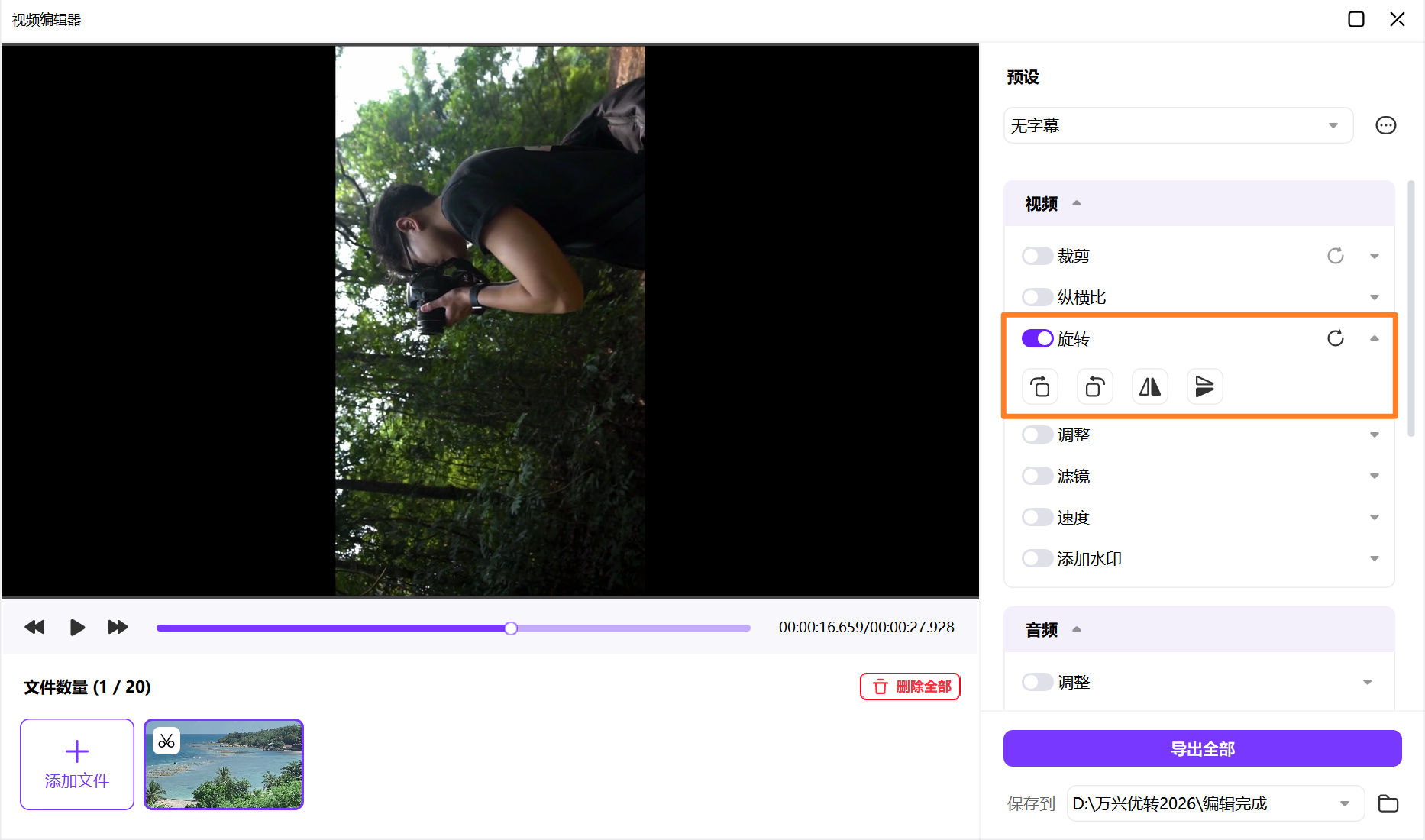Viewport: 1425px width, 840px height.
Task: Flip the video horizontally
Action: (1149, 386)
